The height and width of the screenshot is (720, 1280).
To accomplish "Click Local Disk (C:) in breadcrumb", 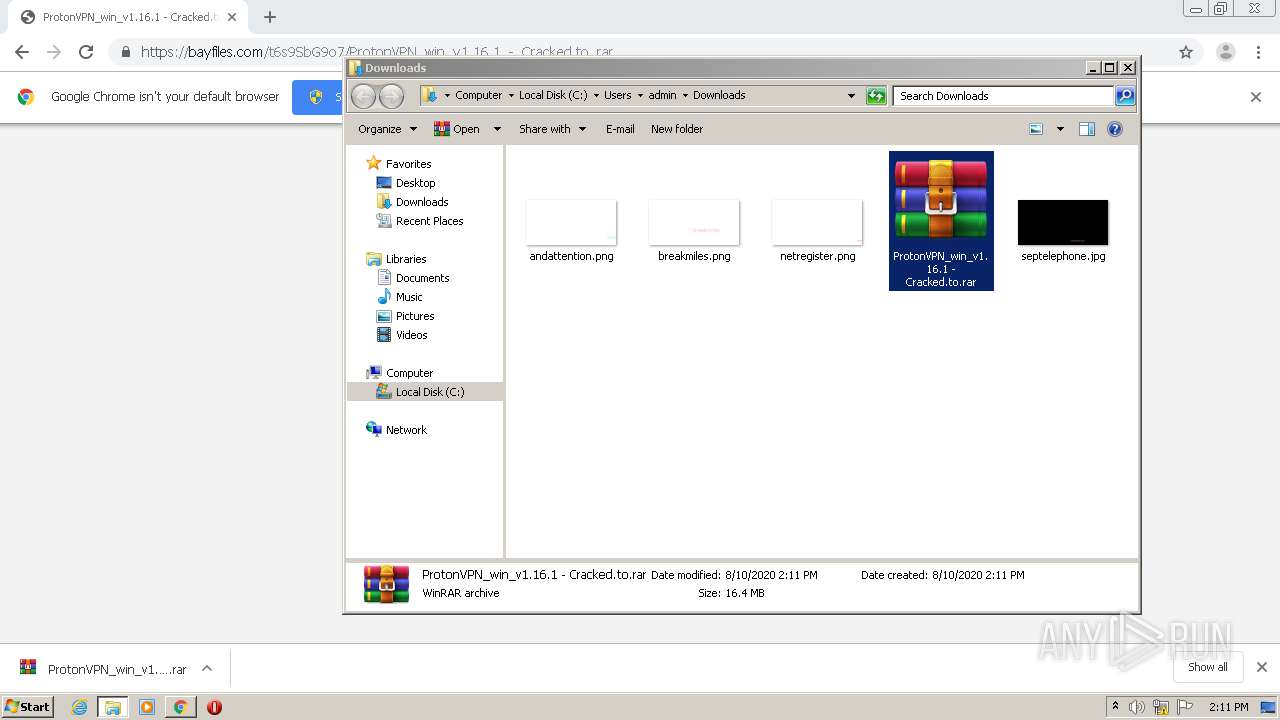I will [553, 96].
